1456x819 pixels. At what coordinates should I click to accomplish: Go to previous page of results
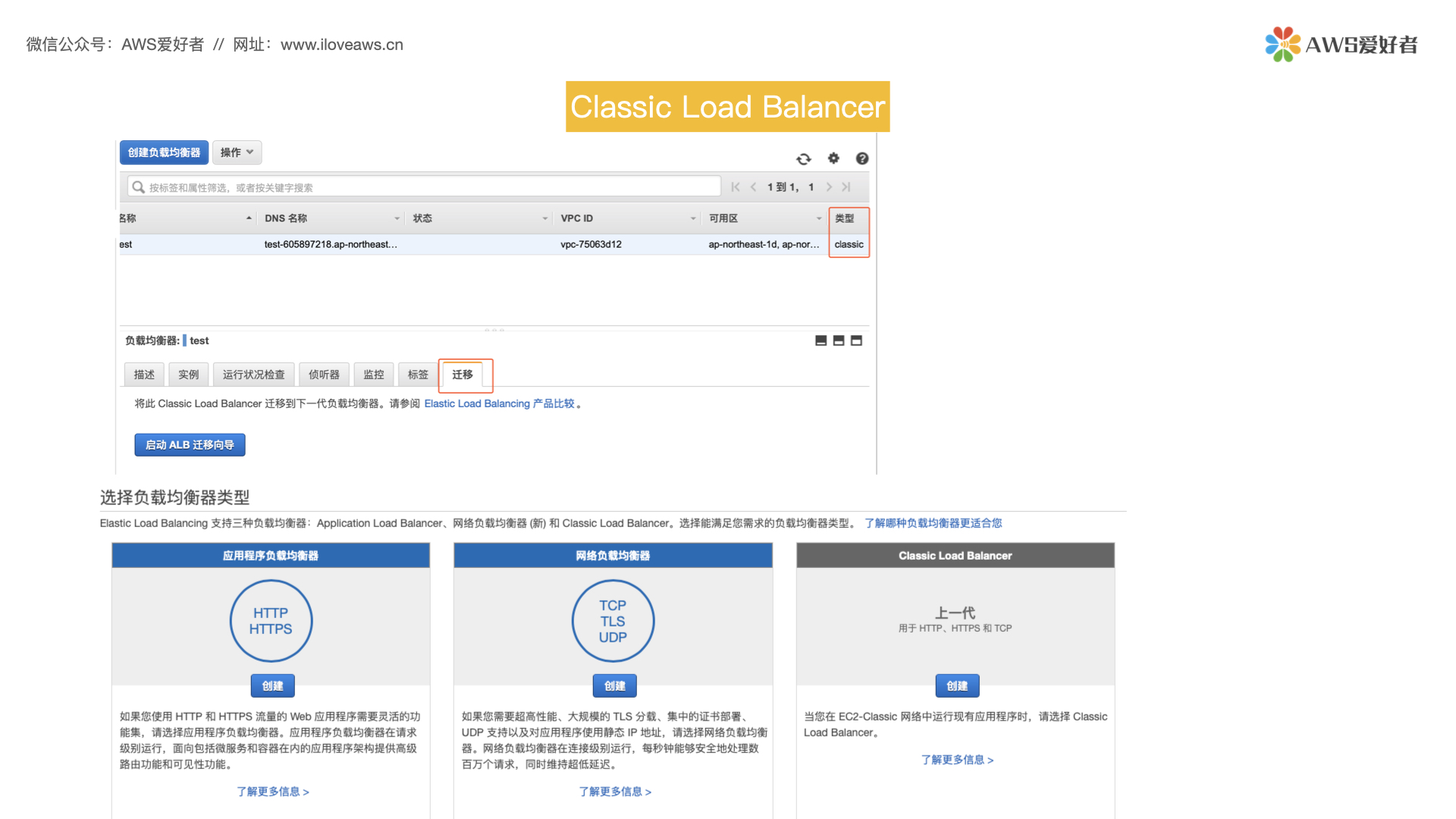point(753,187)
